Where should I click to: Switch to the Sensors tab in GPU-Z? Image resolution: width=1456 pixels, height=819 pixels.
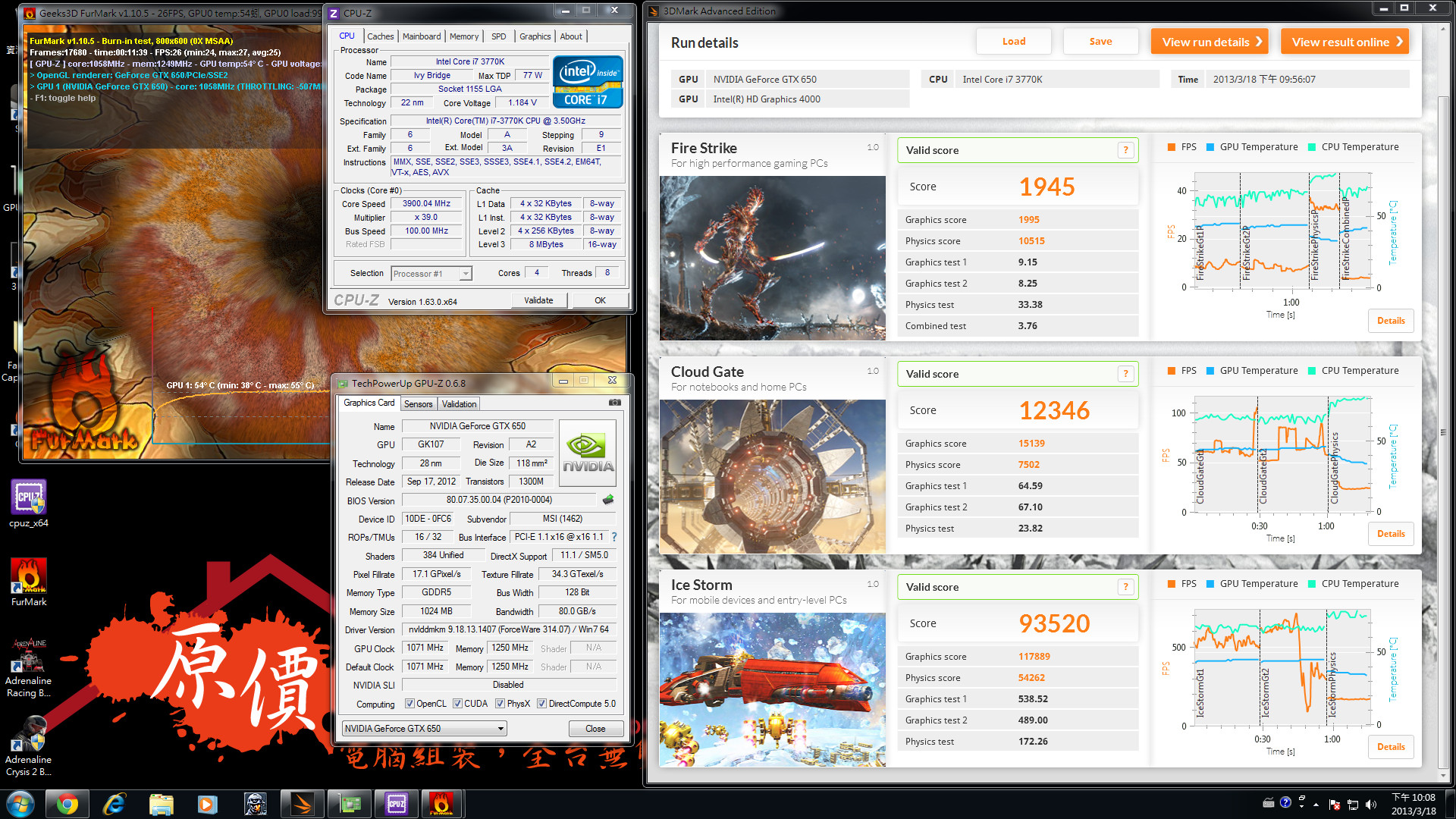coord(418,404)
